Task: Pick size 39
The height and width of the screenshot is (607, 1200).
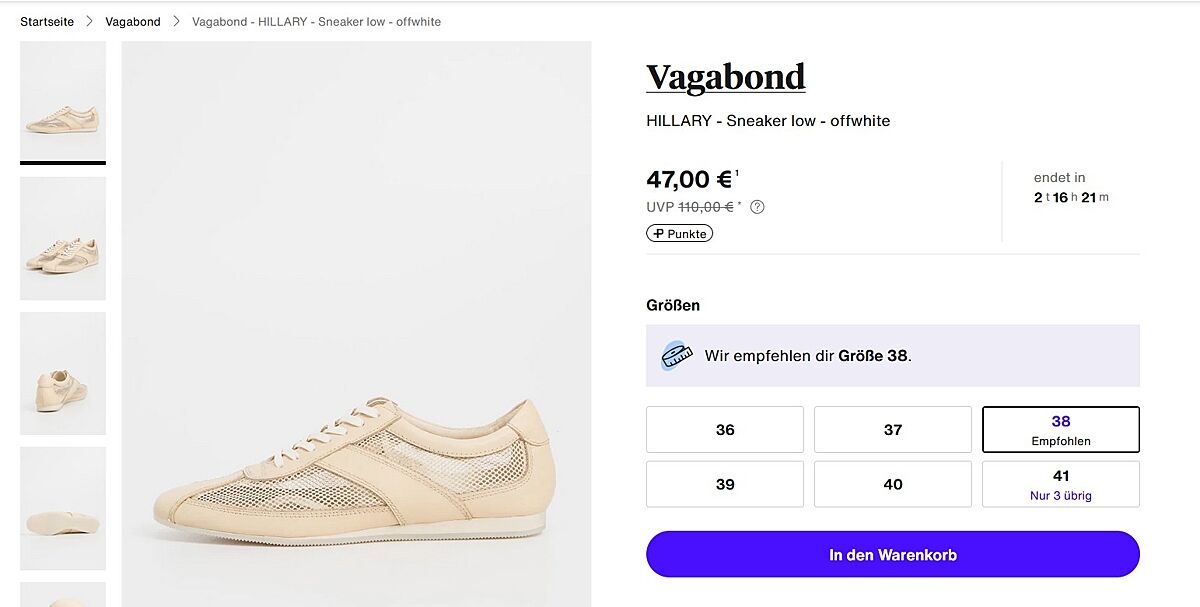Action: click(x=725, y=484)
